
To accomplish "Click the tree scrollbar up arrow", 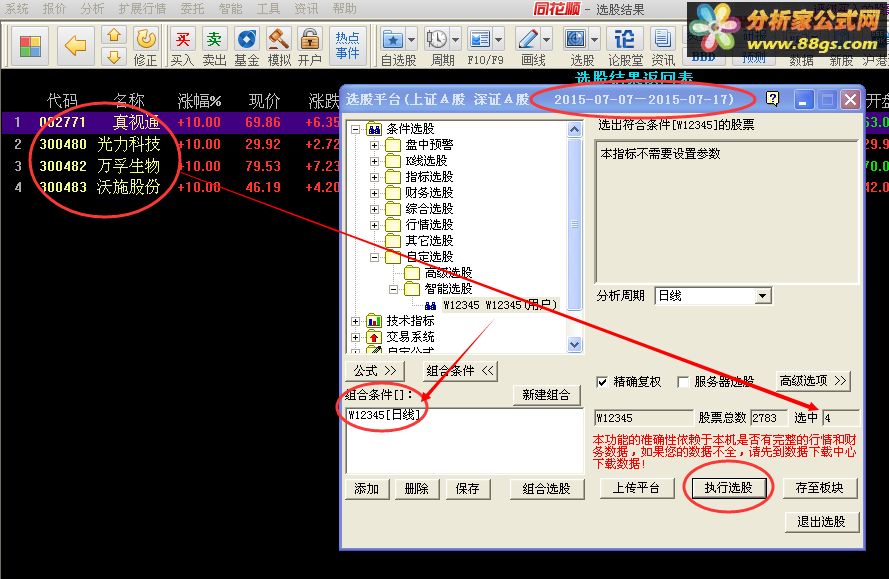I will 574,129.
